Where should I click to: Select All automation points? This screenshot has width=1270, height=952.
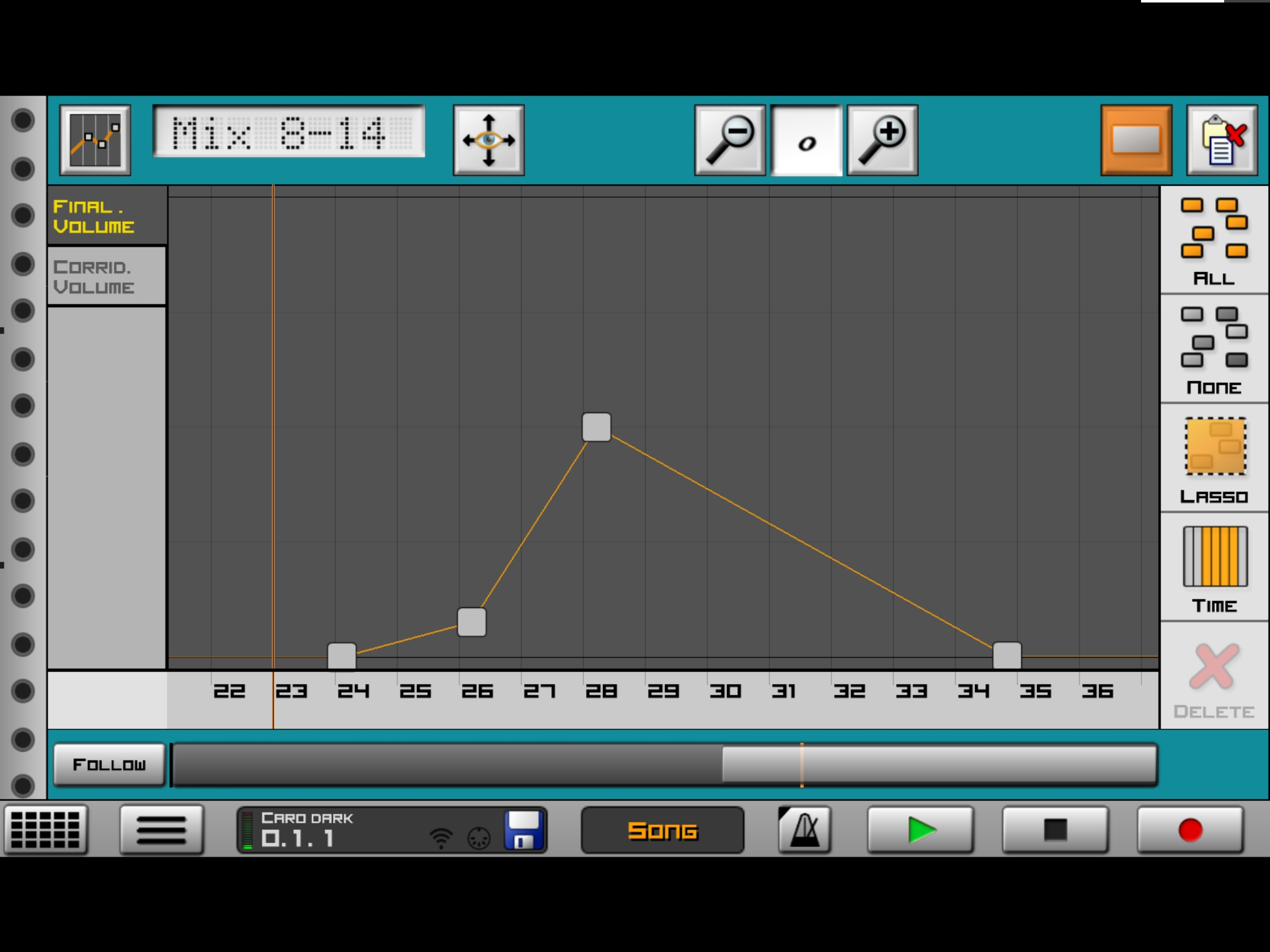click(x=1214, y=240)
